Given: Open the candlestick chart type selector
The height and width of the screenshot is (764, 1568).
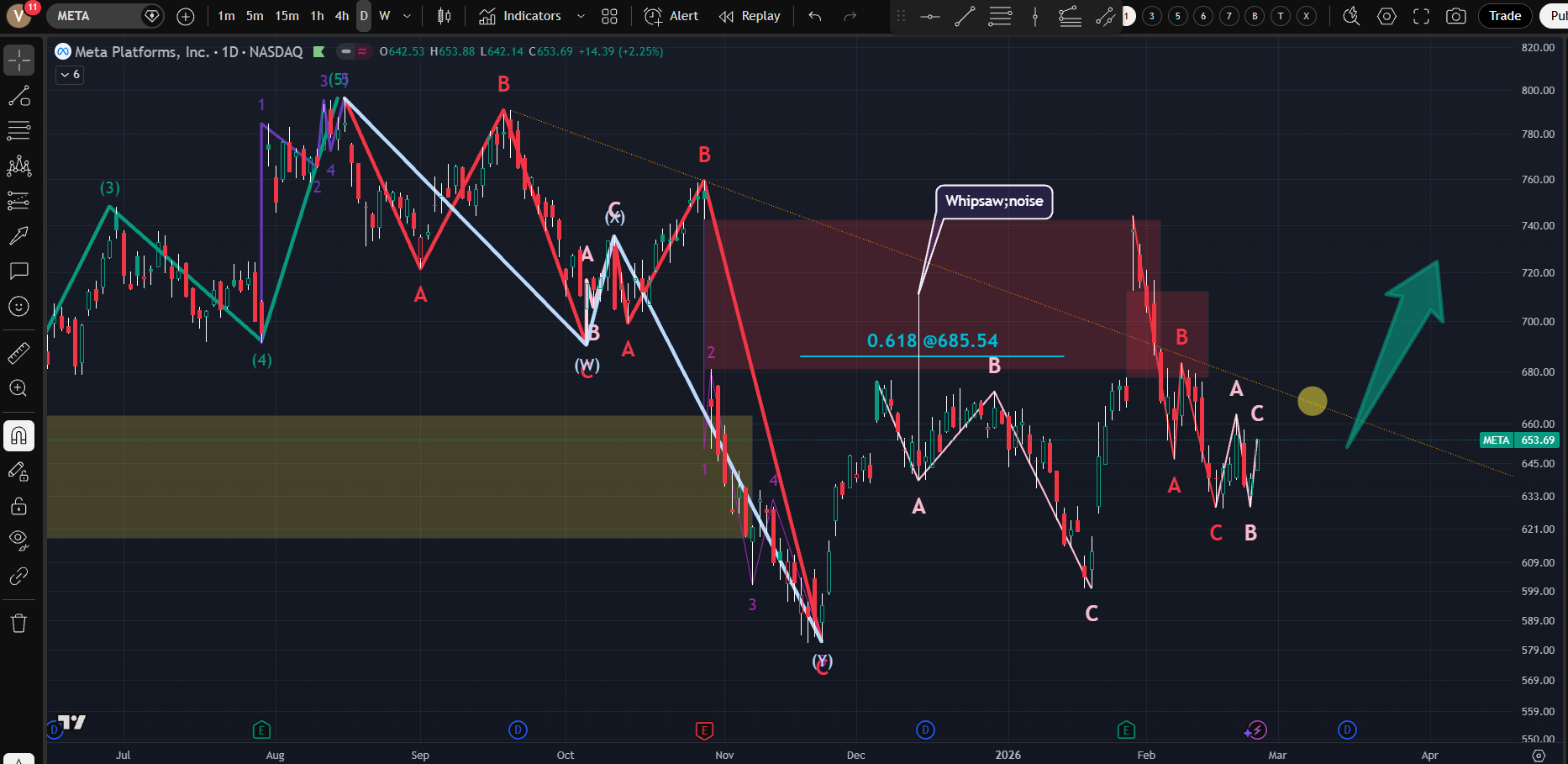Looking at the screenshot, I should 445,16.
